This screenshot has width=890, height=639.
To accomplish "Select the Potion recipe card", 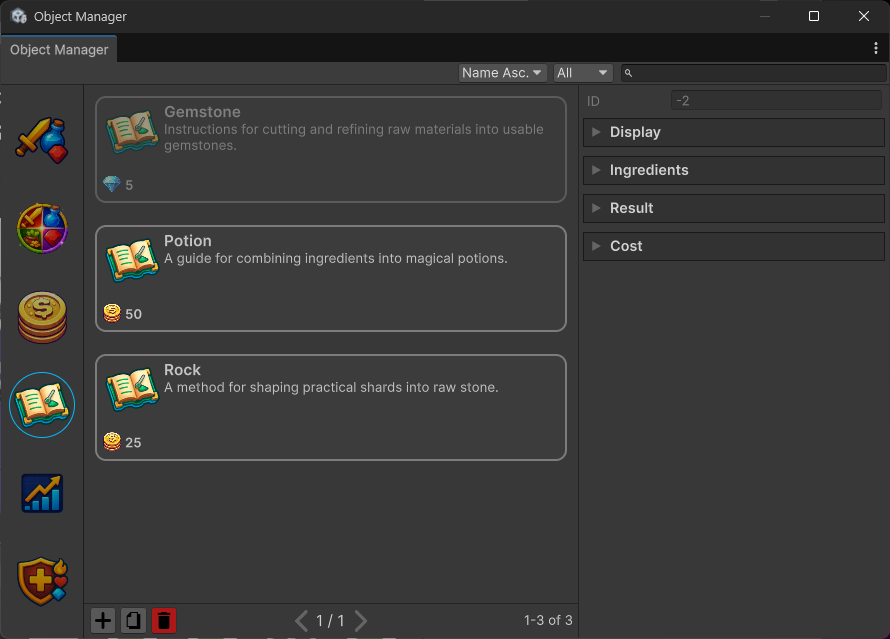I will tap(331, 278).
